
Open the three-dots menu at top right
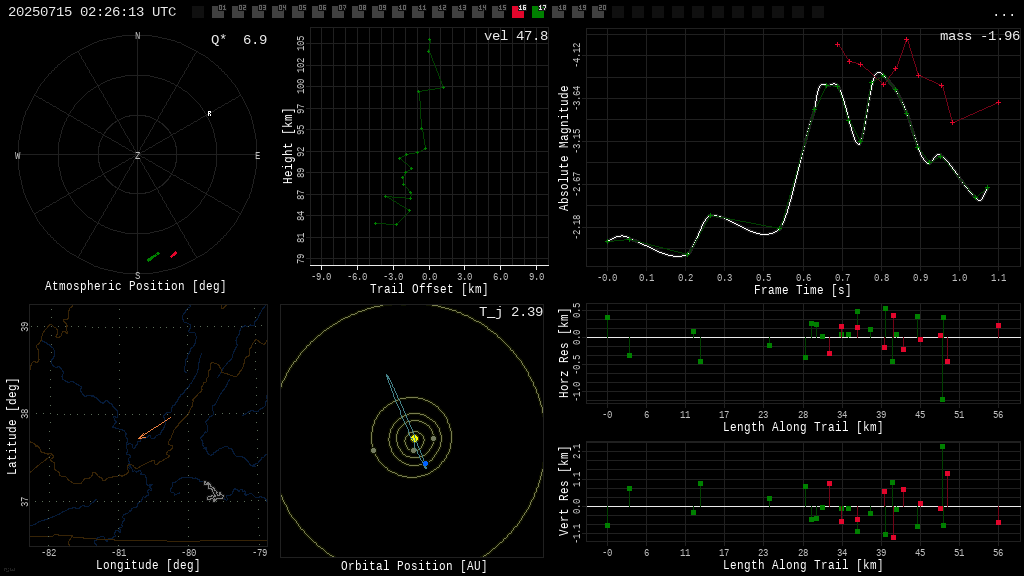click(x=1004, y=13)
